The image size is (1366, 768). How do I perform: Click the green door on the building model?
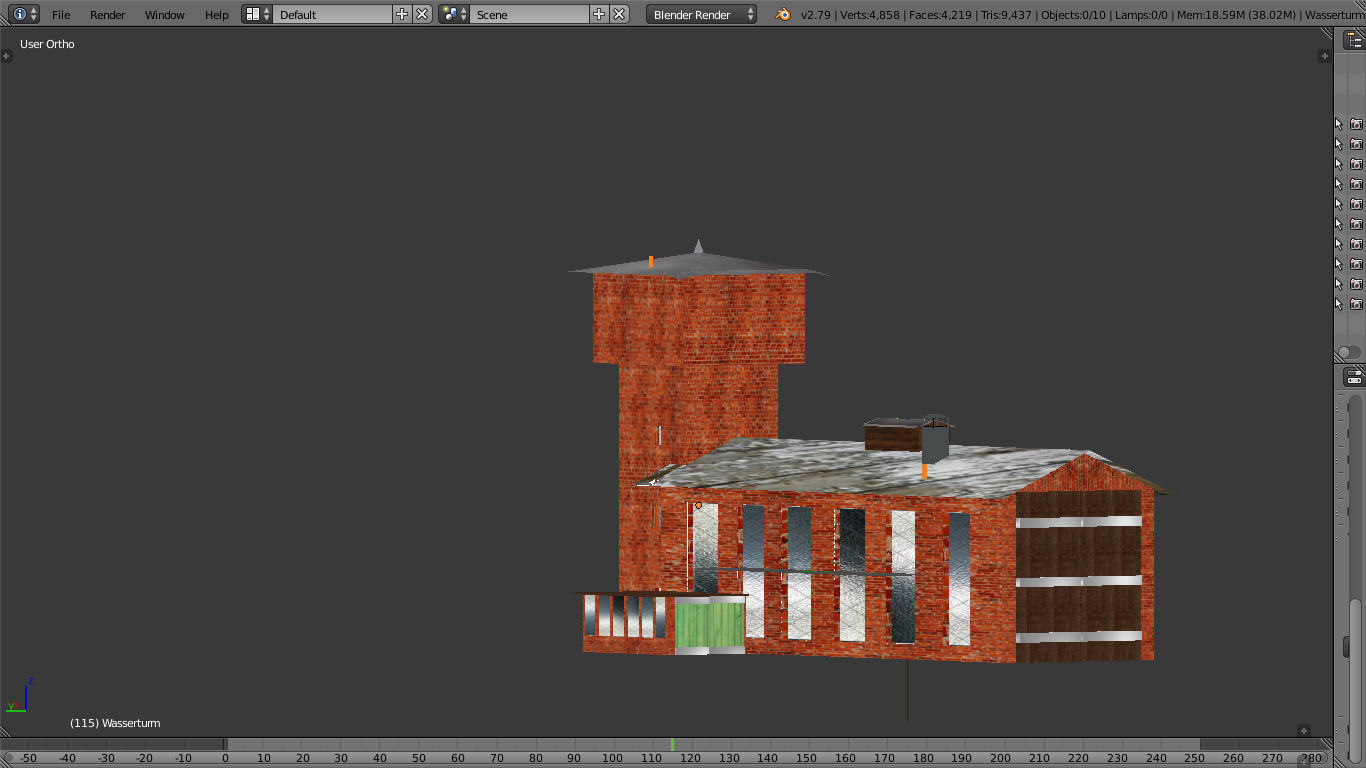click(710, 624)
